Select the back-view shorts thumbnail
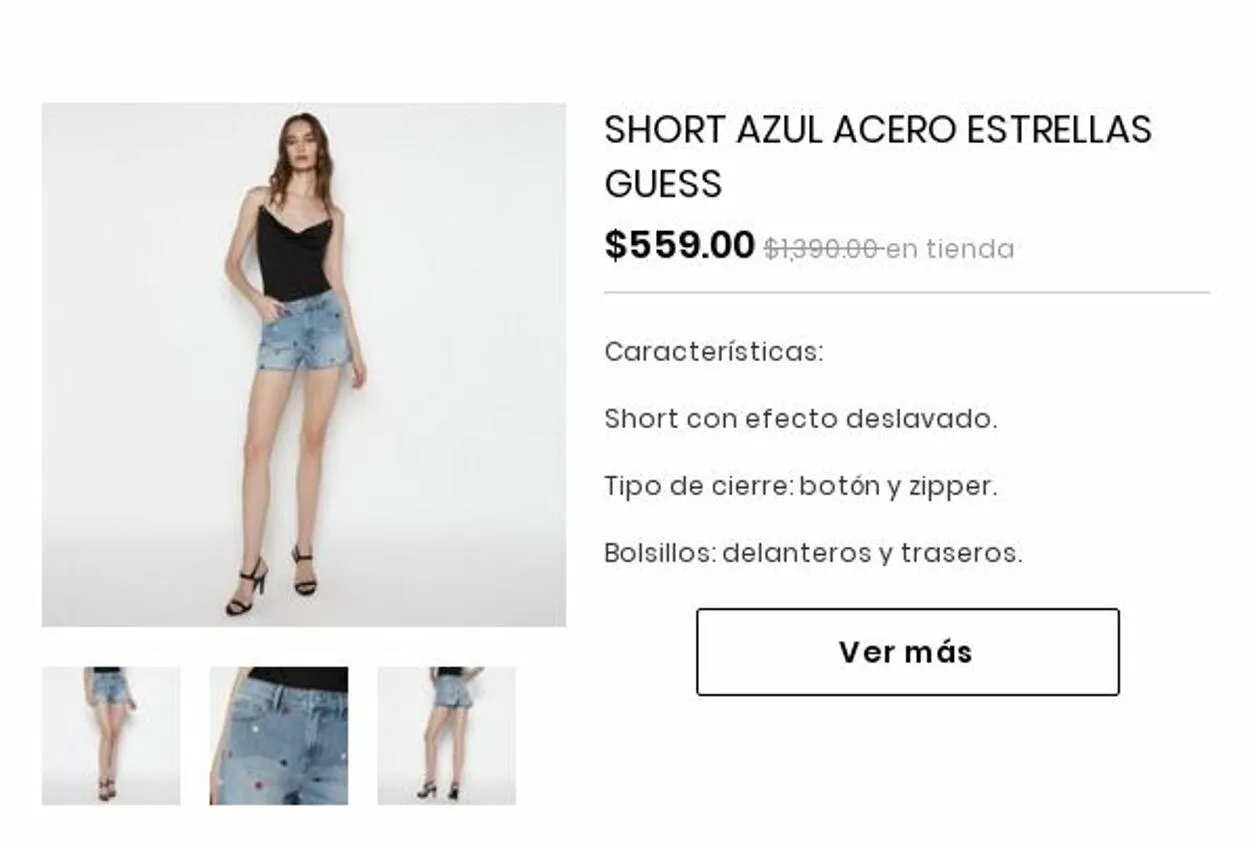 pyautogui.click(x=447, y=736)
